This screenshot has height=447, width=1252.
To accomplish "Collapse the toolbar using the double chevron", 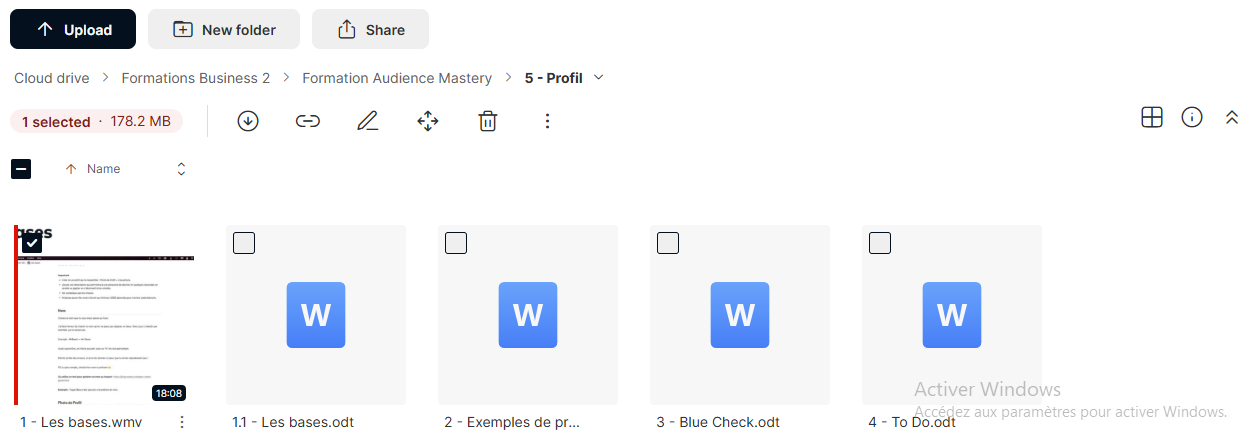I will pos(1232,117).
